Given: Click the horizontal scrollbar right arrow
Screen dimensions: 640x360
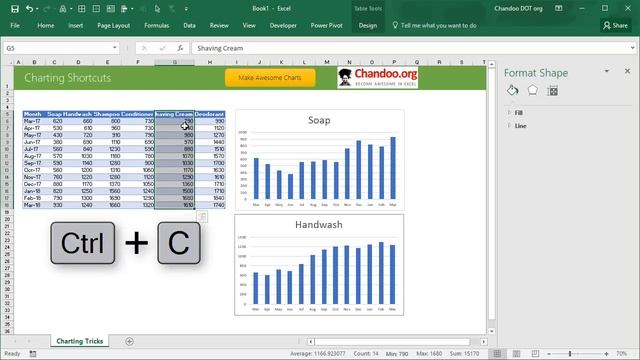Looking at the screenshot, I should point(484,342).
